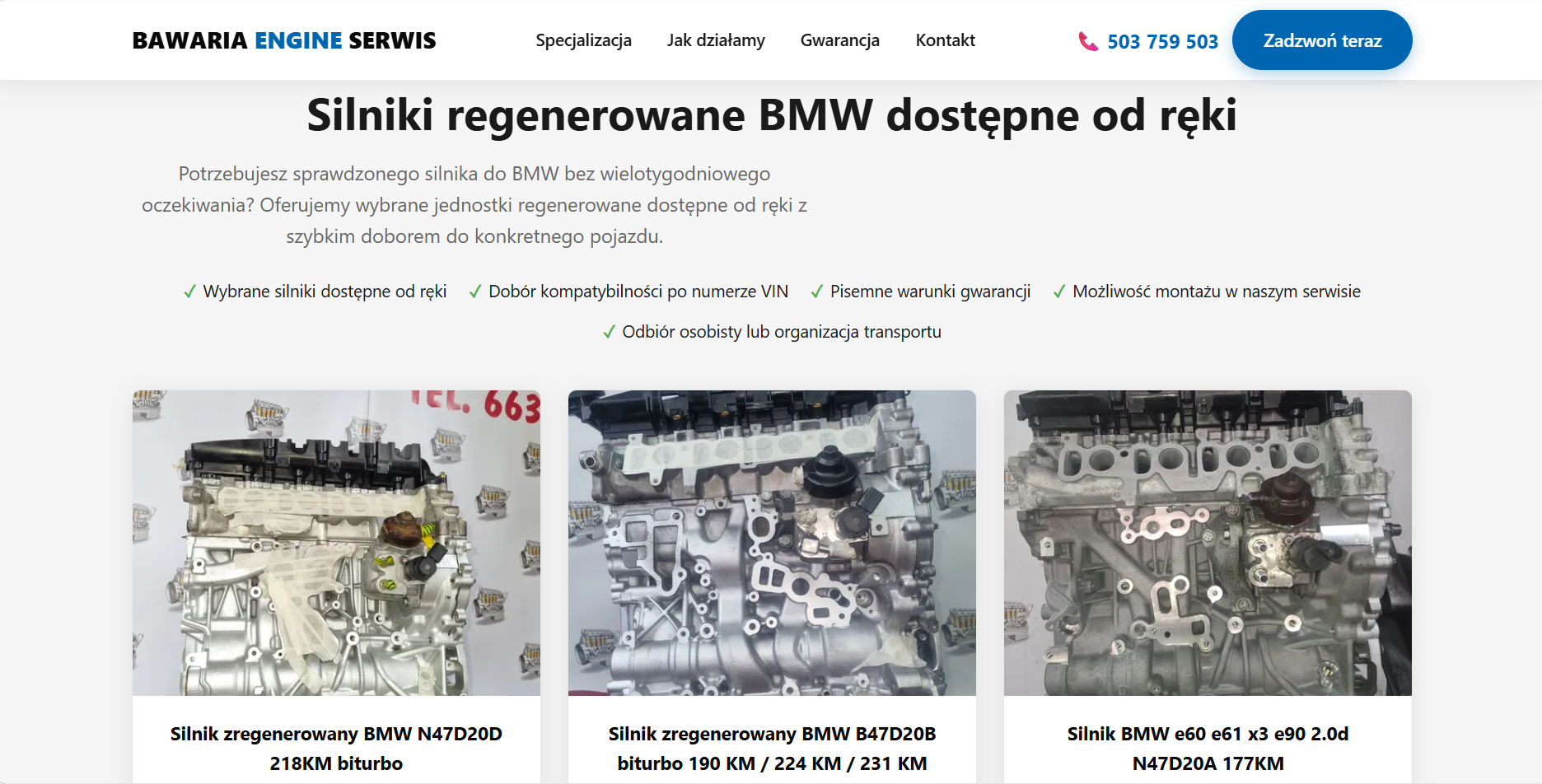1542x784 pixels.
Task: Open the Specjalizacja menu item
Action: [583, 40]
